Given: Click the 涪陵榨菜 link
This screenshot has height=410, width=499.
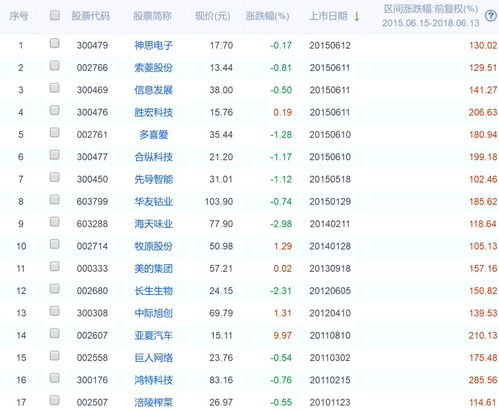Looking at the screenshot, I should click(153, 402).
